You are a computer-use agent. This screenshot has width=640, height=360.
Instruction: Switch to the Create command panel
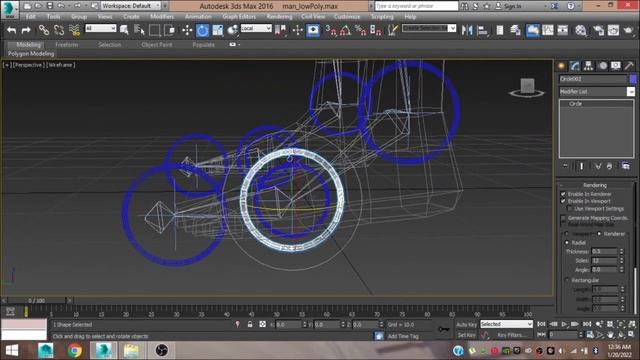pos(561,66)
